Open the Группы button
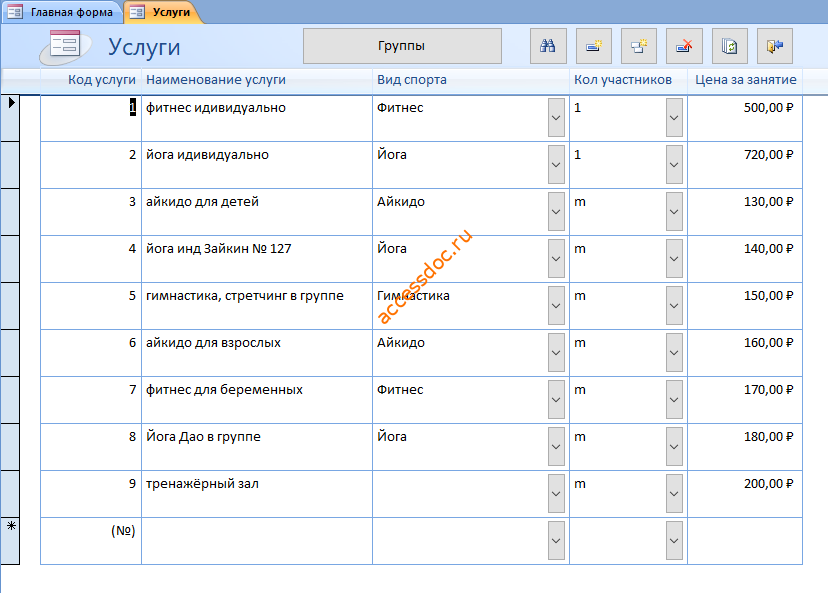Viewport: 828px width, 593px height. 402,46
